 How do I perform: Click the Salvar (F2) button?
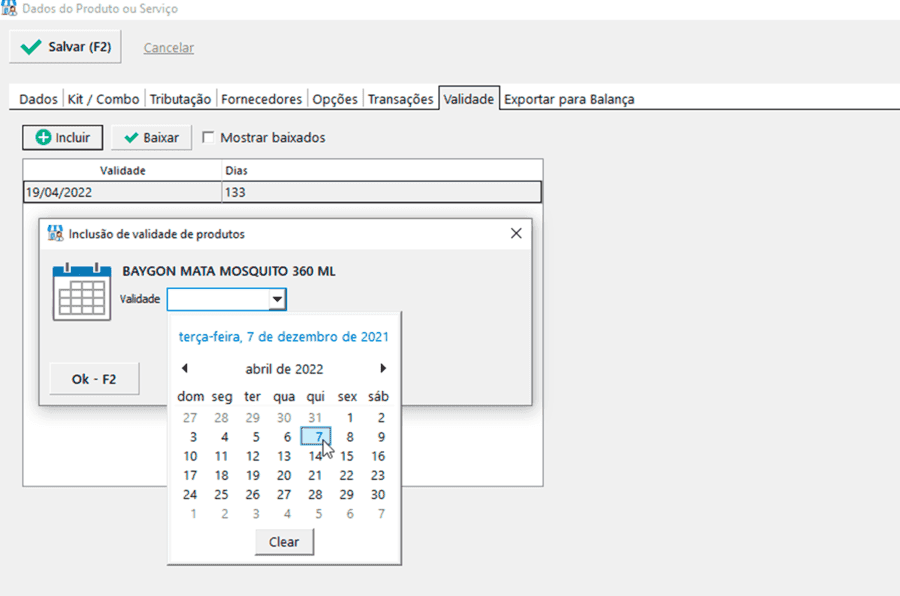pyautogui.click(x=65, y=47)
